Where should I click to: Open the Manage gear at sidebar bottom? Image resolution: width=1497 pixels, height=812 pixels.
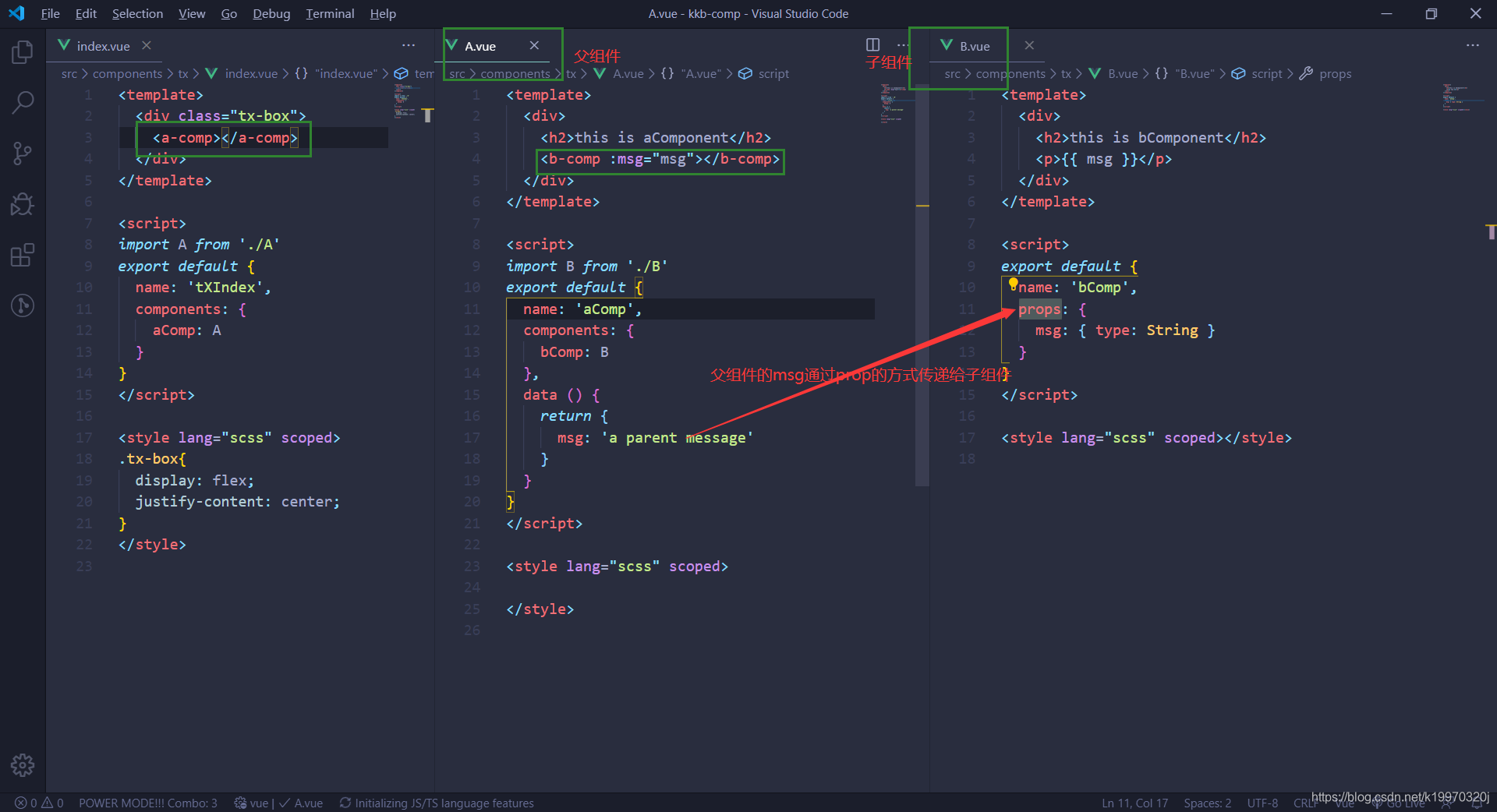[x=23, y=765]
